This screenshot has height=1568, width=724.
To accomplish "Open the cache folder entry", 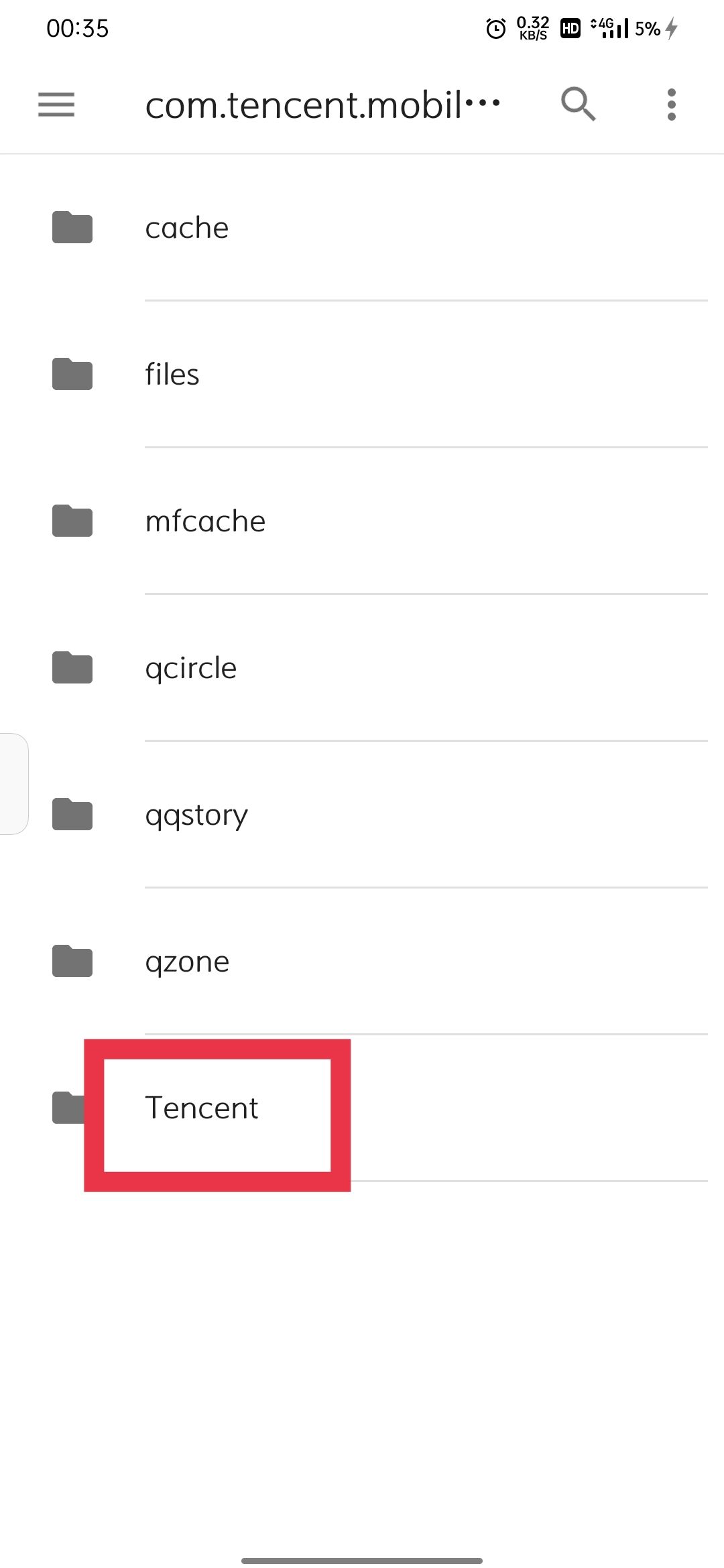I will [187, 228].
